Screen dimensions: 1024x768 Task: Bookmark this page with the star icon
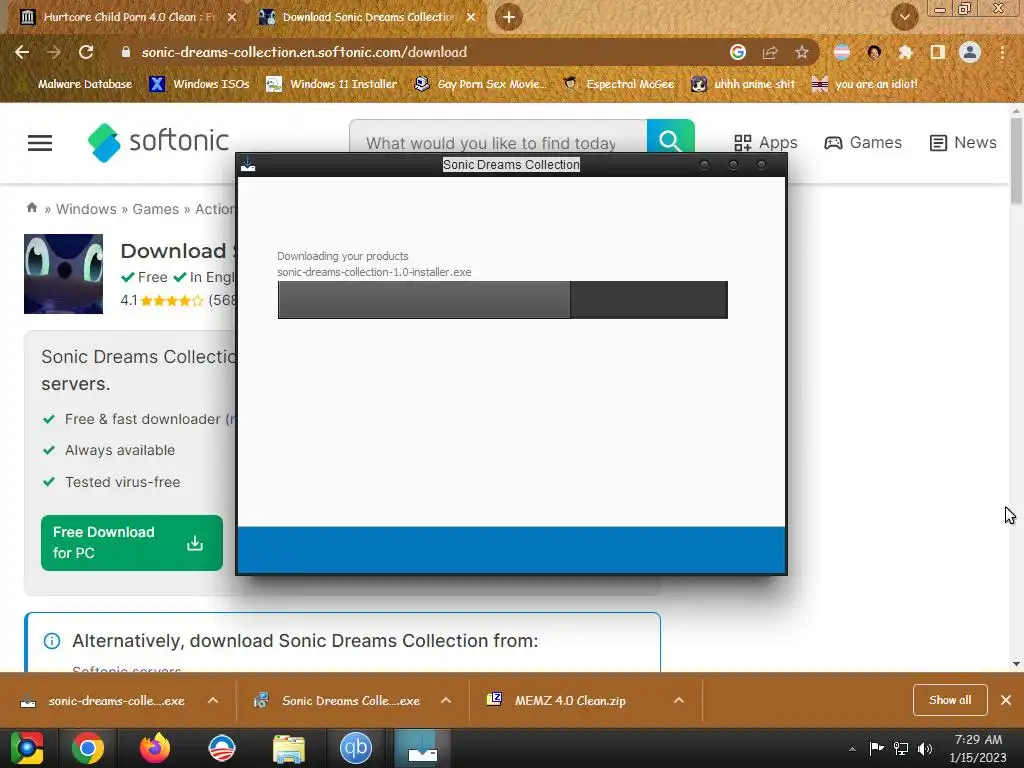click(x=802, y=52)
